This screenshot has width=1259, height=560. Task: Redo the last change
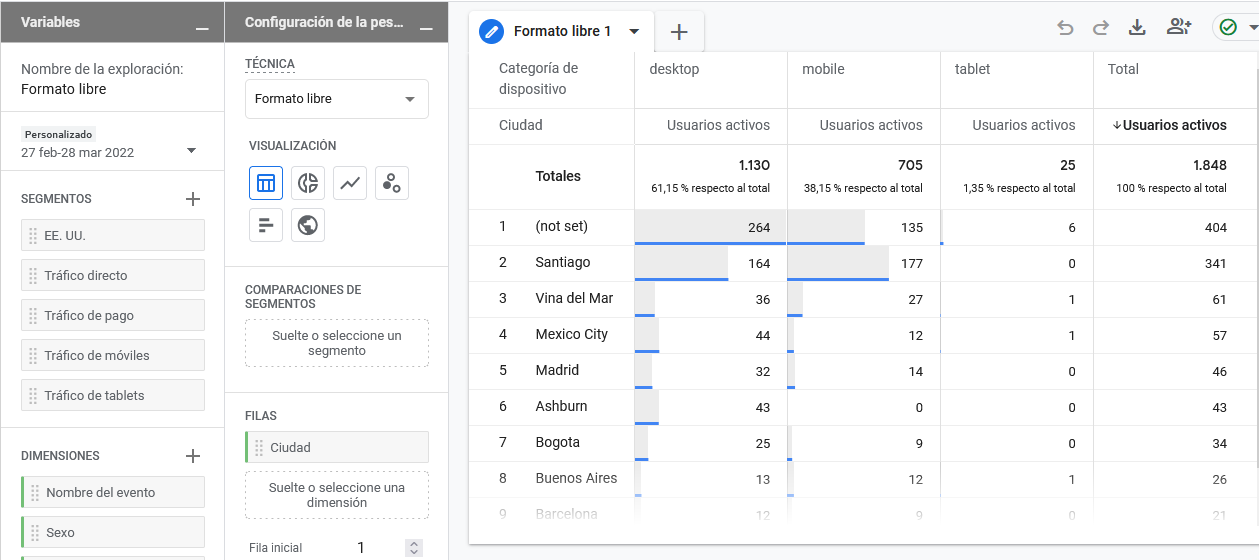1101,28
